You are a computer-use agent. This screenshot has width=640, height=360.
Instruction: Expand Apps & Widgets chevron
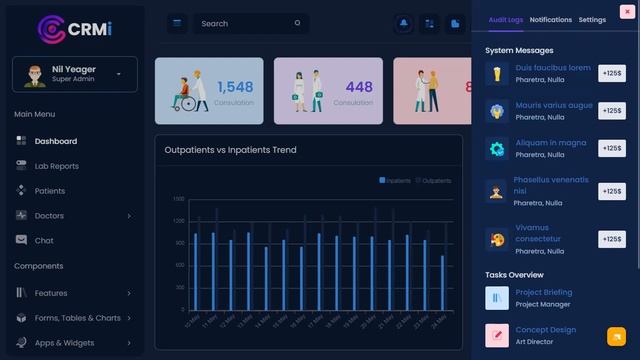129,343
